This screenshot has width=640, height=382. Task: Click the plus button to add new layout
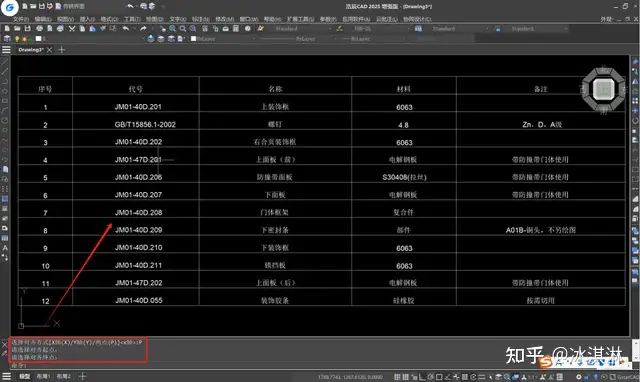[x=82, y=376]
